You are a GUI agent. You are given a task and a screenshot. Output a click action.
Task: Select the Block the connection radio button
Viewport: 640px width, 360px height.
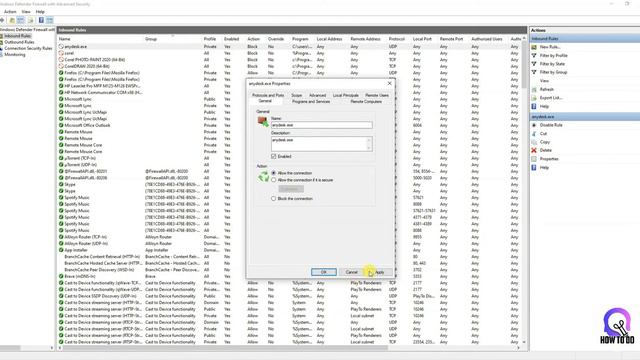(273, 199)
